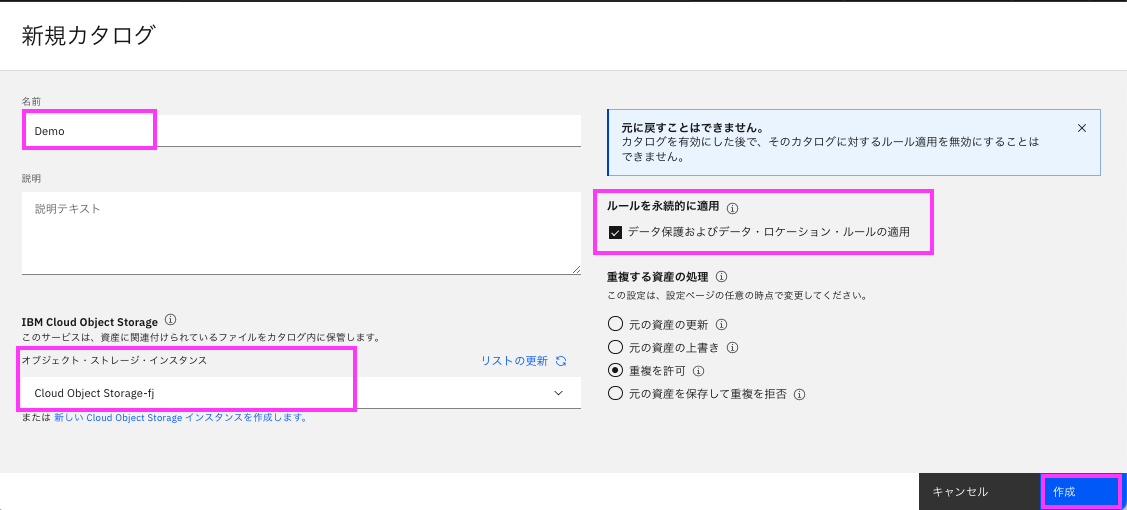
Task: Click the リストの更新 link
Action: click(515, 361)
